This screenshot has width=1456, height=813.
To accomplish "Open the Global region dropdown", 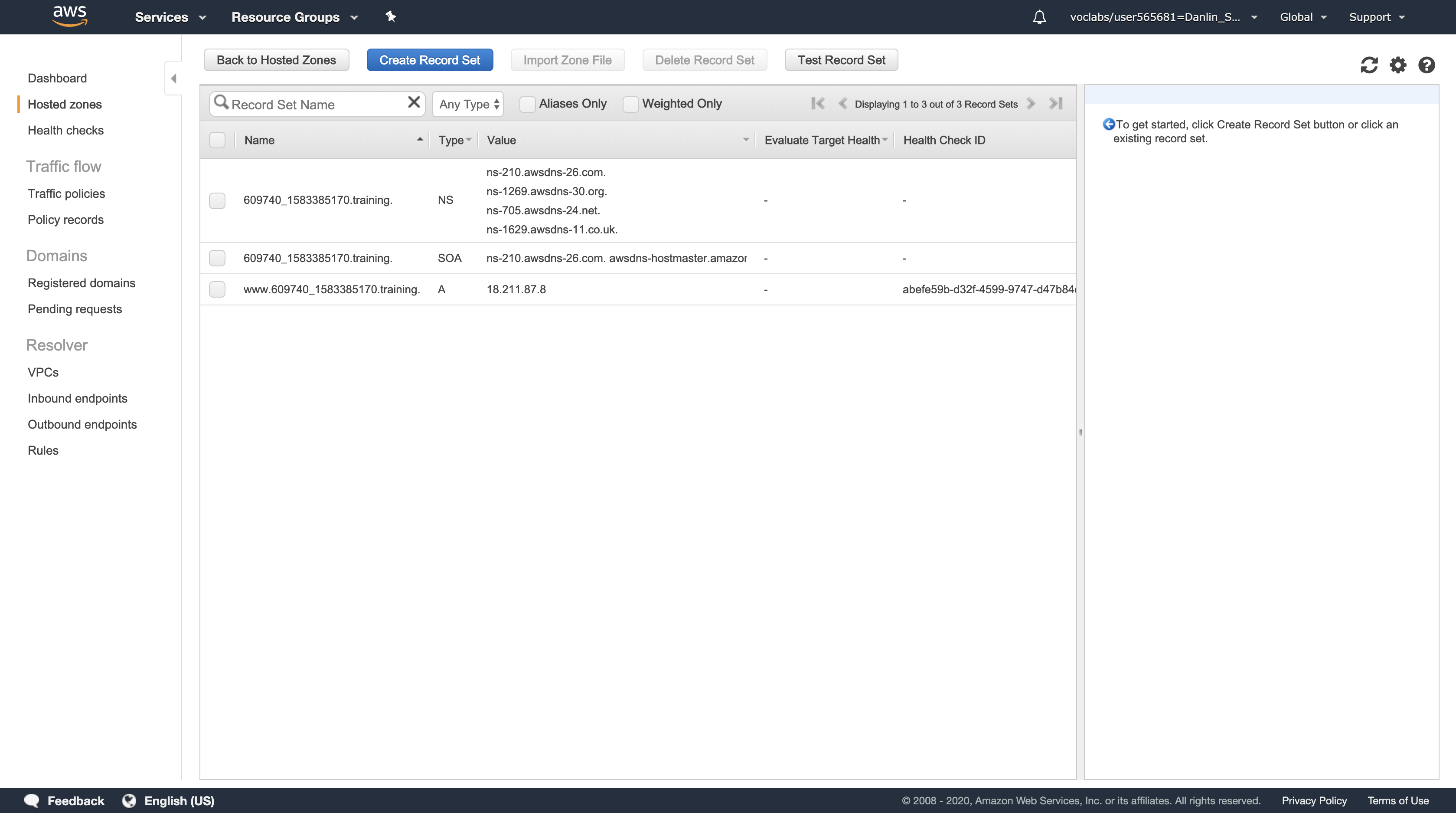I will tap(1302, 17).
